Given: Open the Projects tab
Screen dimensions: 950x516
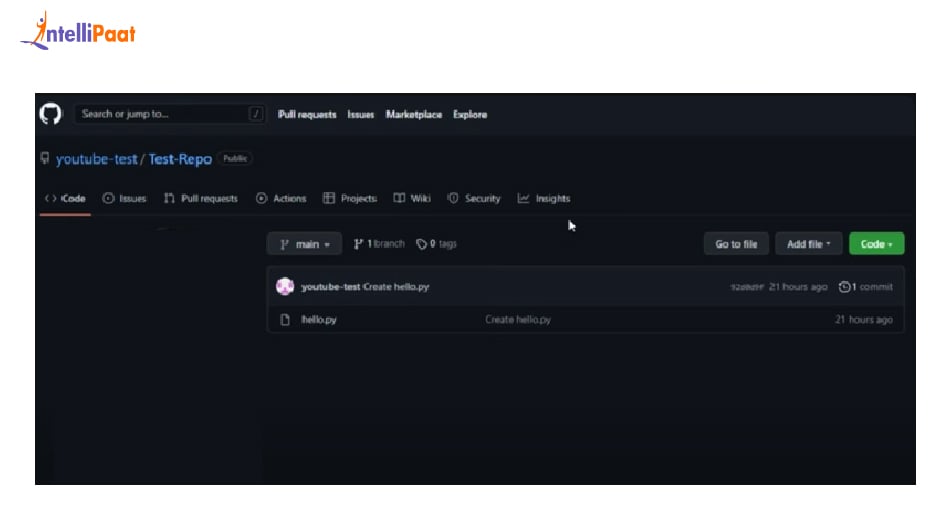Looking at the screenshot, I should click(x=350, y=199).
